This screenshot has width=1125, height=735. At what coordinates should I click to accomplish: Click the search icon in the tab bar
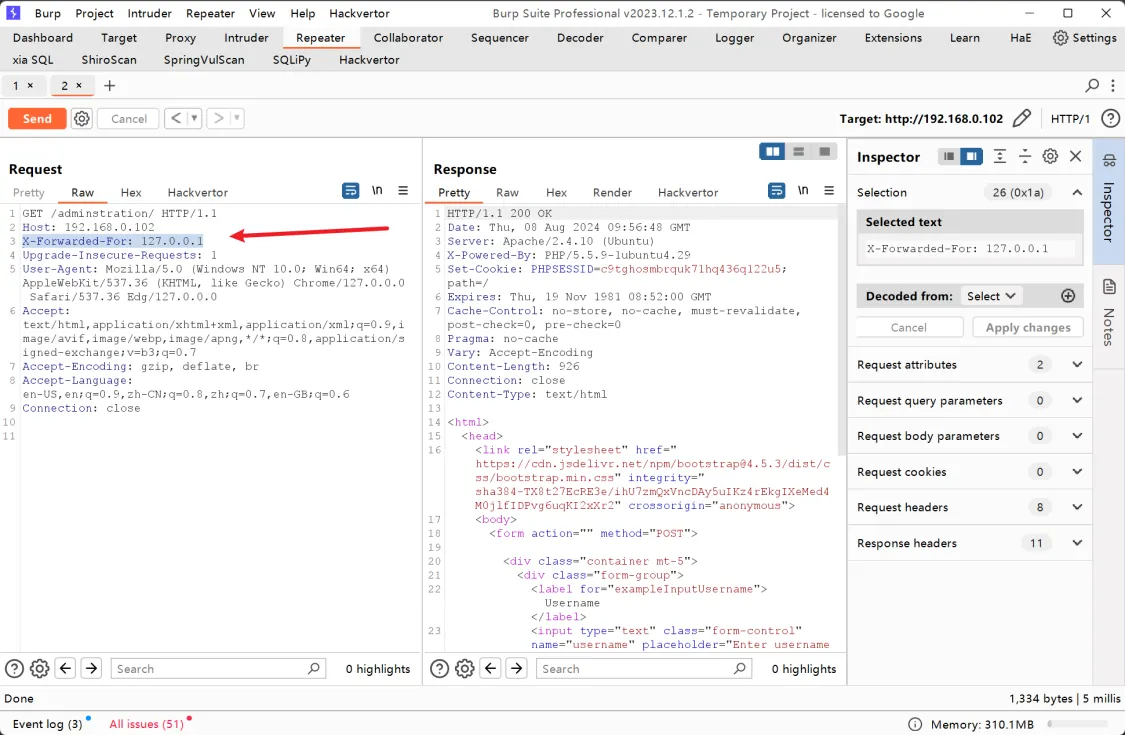pos(1092,86)
